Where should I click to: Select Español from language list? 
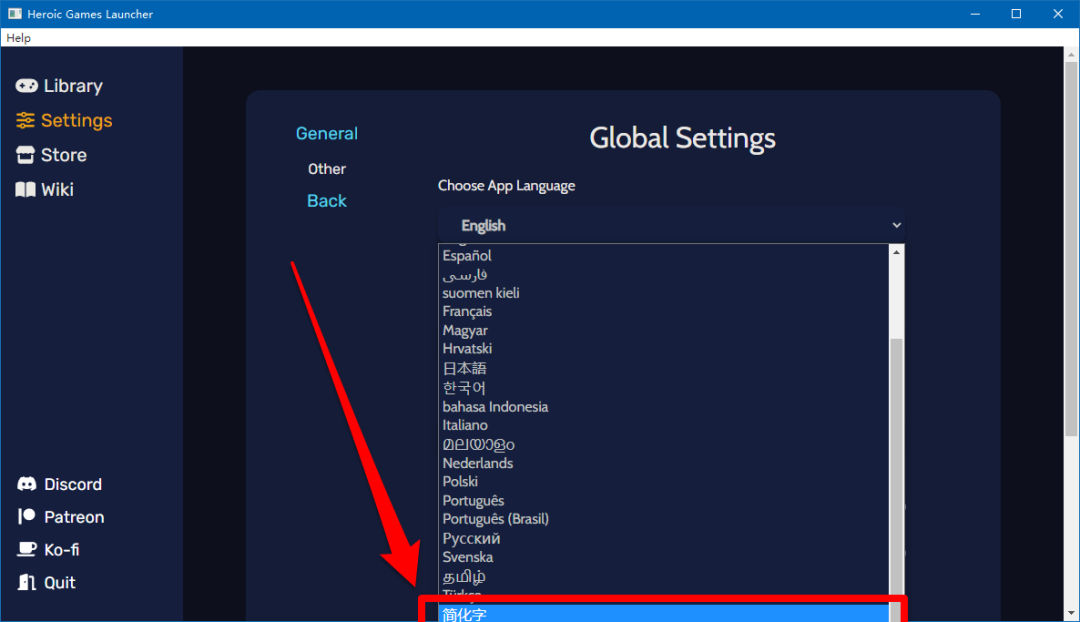tap(467, 256)
